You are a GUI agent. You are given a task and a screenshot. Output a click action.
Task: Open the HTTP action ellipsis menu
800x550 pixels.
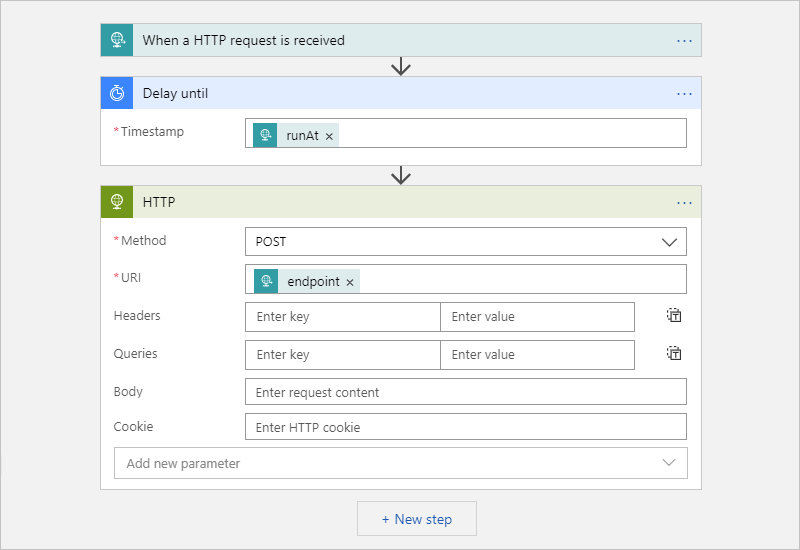(684, 202)
